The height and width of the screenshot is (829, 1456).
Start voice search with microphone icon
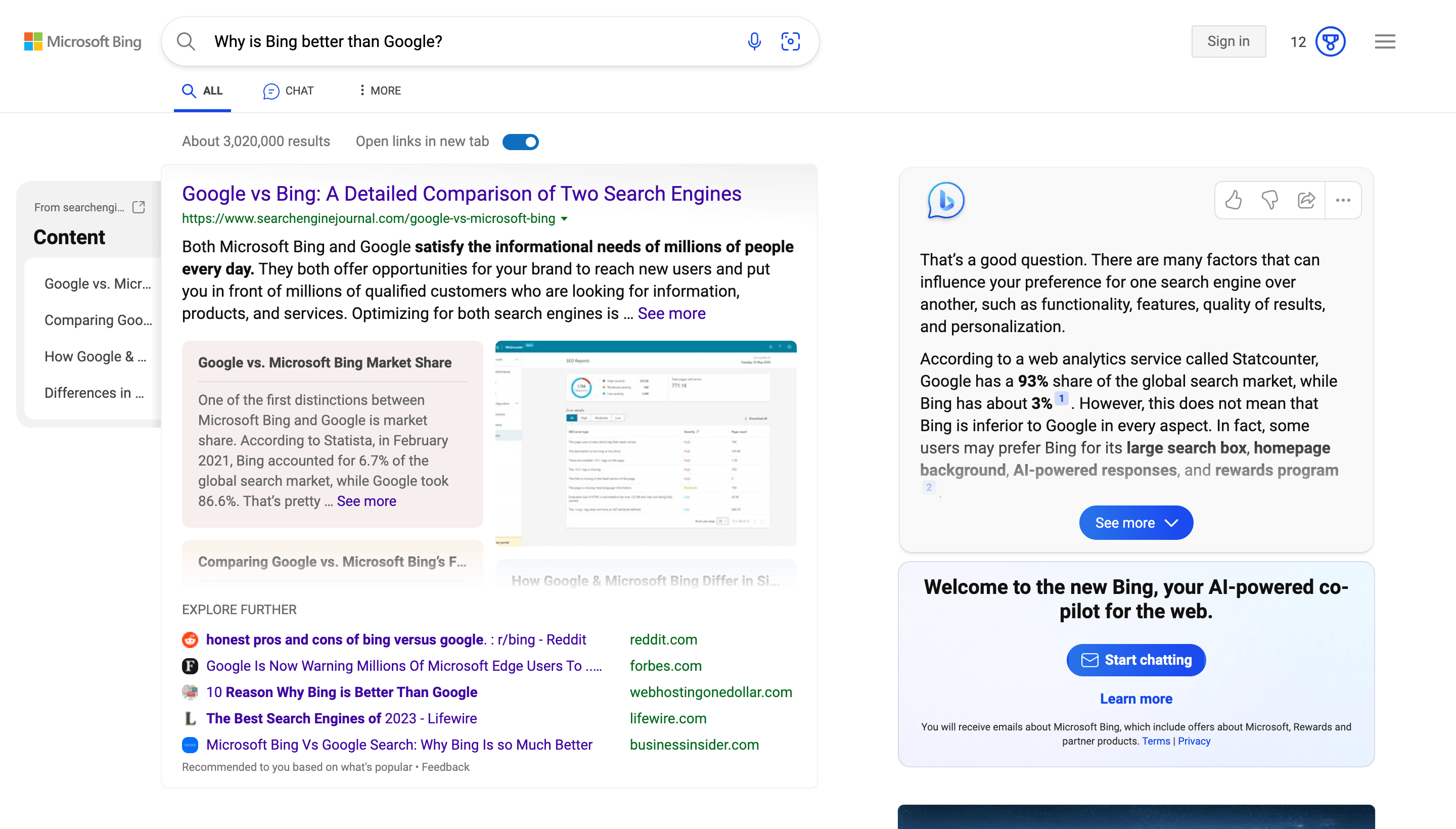(754, 41)
